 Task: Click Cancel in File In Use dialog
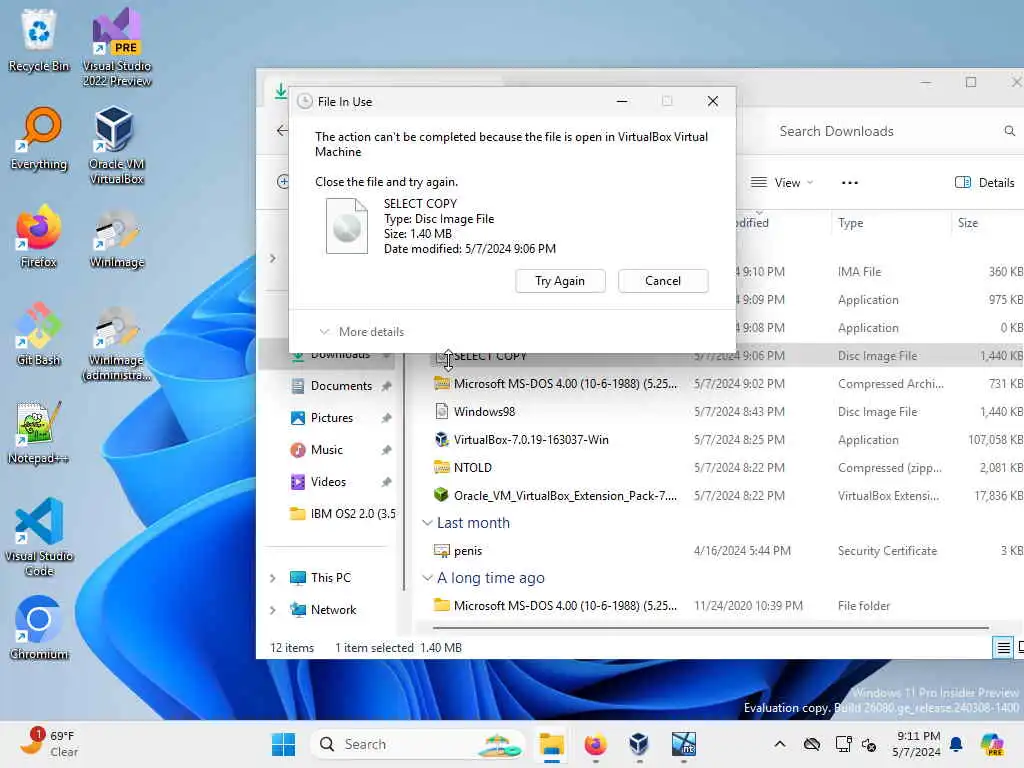click(663, 281)
